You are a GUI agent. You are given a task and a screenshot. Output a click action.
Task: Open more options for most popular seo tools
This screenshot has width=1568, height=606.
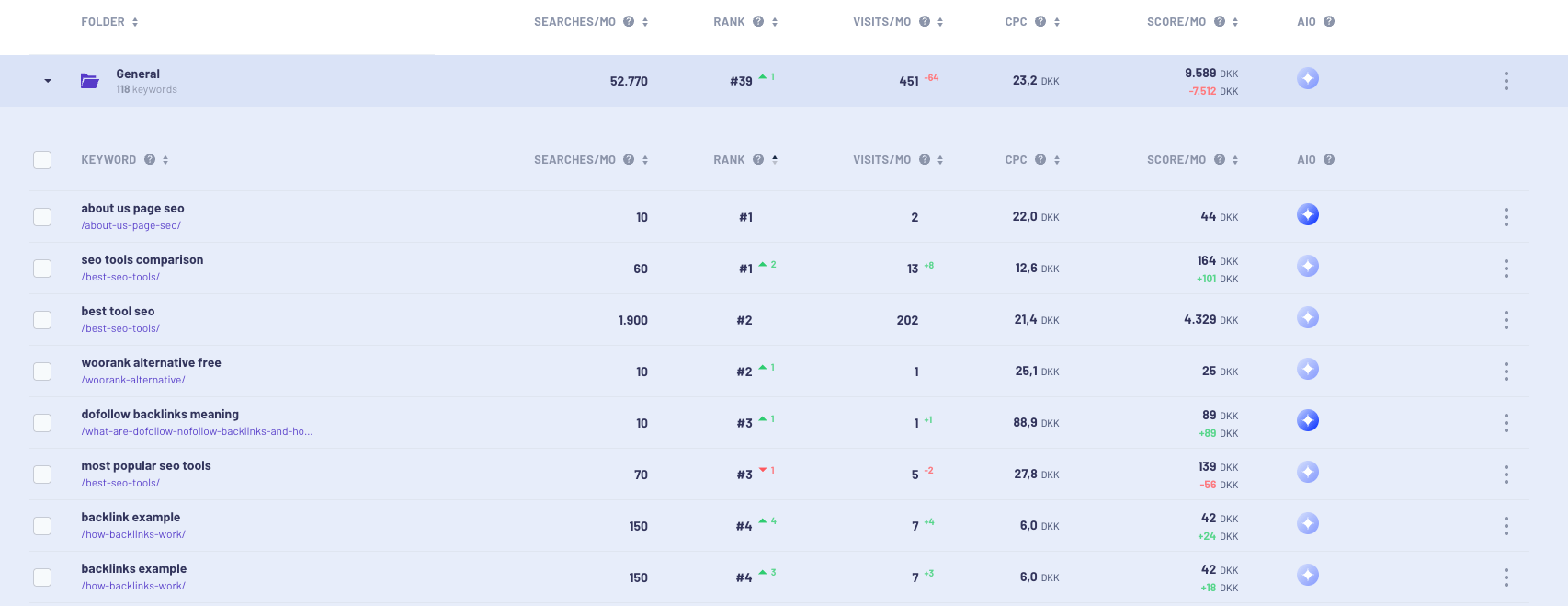click(x=1506, y=475)
